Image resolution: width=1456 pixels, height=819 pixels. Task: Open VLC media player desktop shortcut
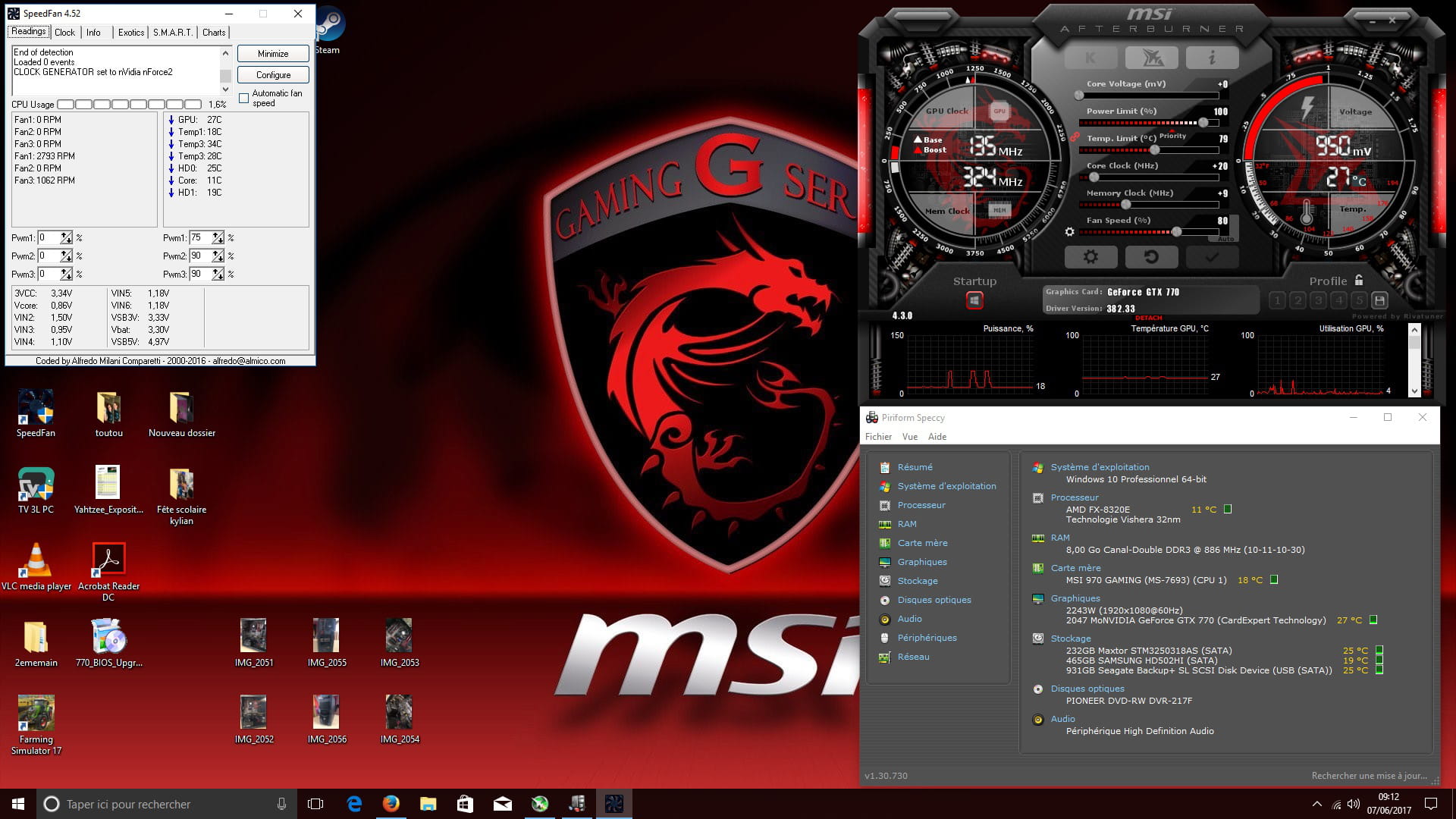point(36,567)
